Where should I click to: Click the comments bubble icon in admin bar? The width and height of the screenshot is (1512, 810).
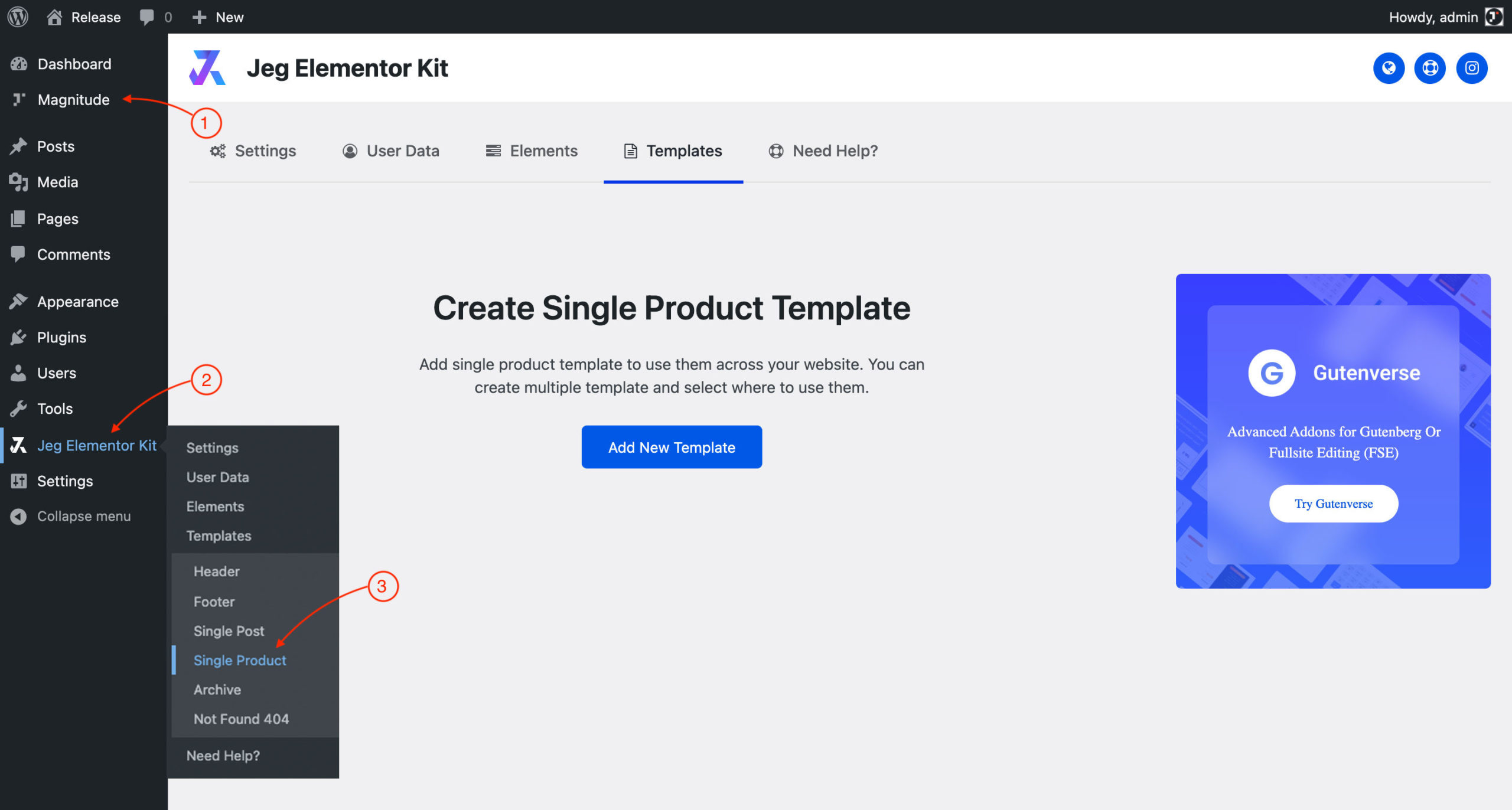[x=146, y=17]
